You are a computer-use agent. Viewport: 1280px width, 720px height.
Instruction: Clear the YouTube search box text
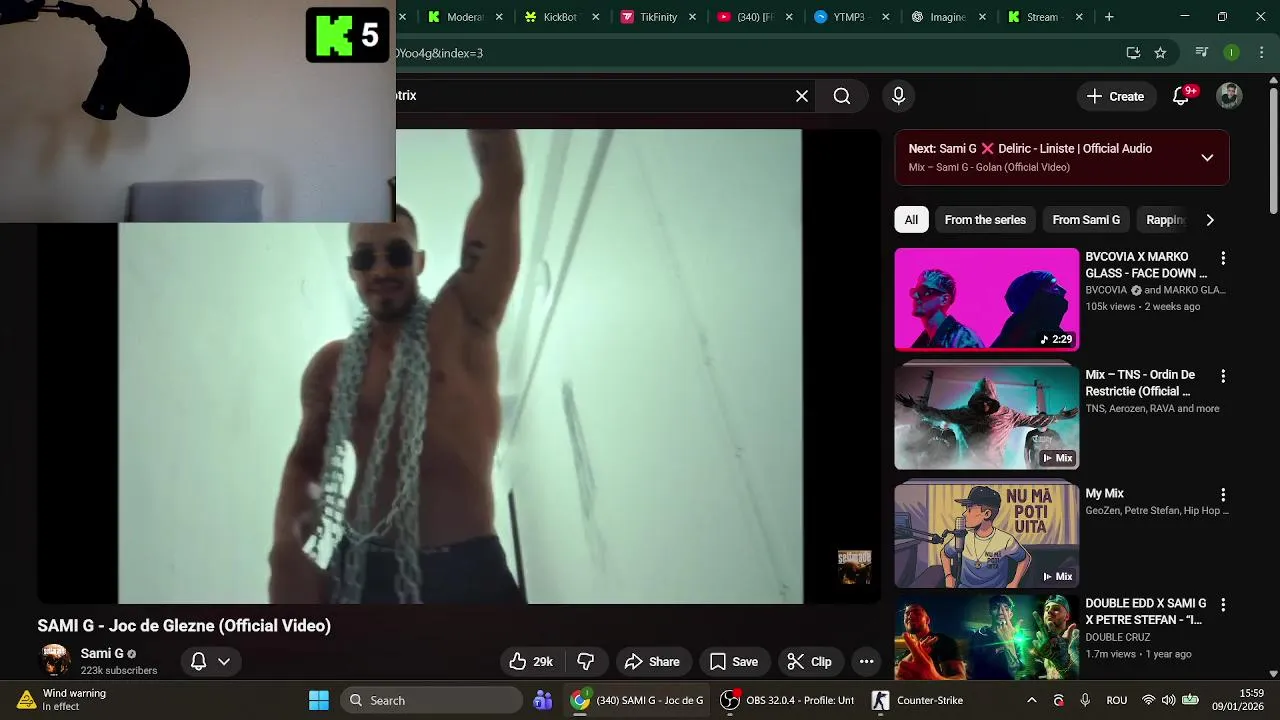(x=802, y=96)
